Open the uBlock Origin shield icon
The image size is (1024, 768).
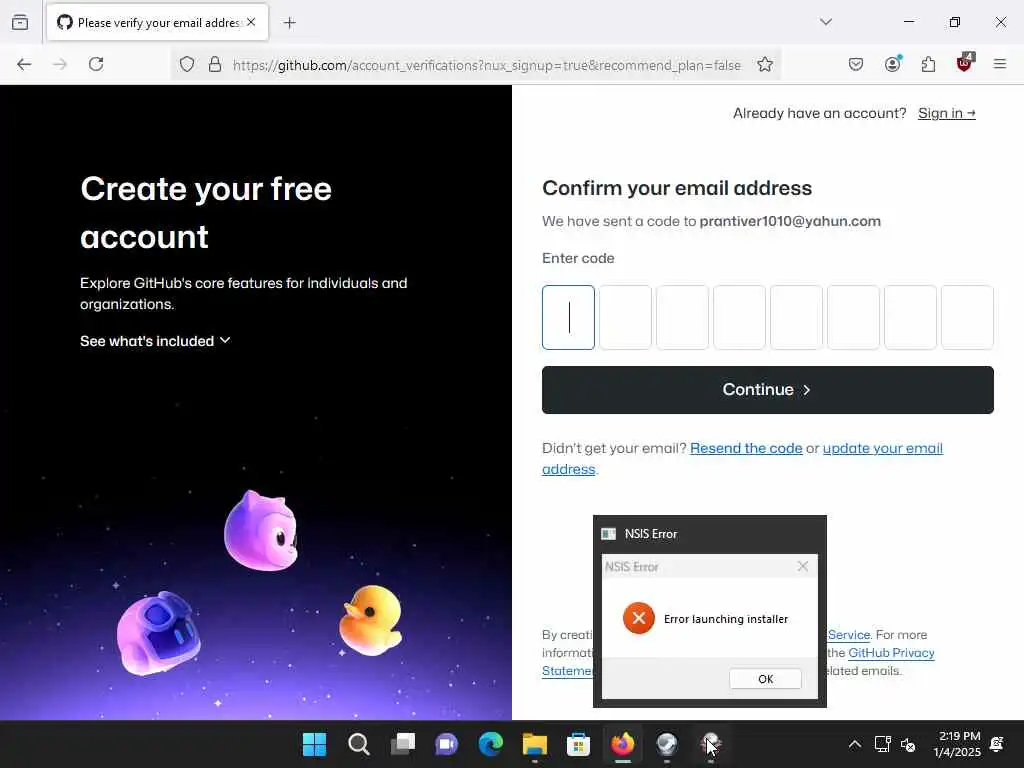(965, 63)
